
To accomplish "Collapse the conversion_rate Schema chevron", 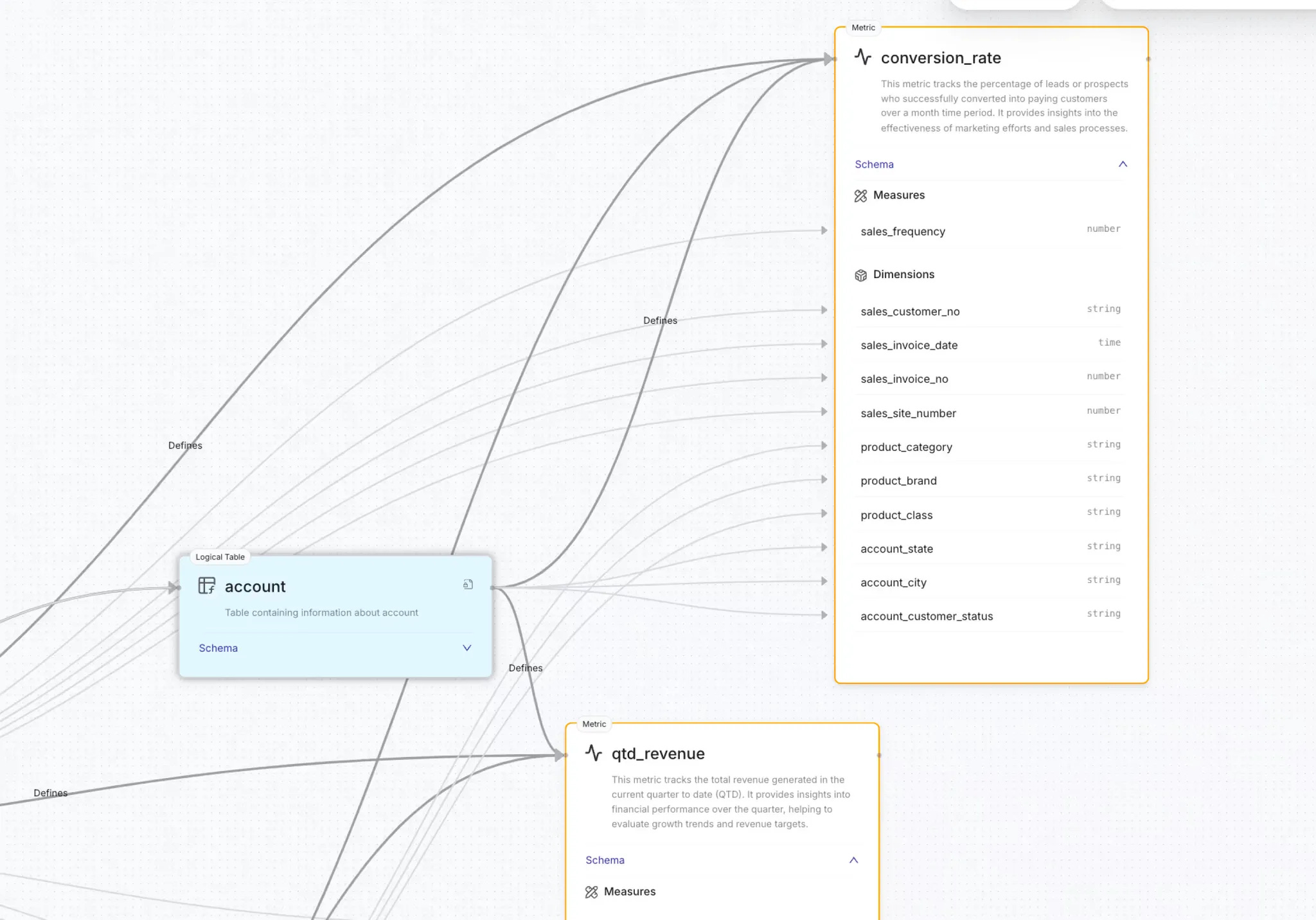I will (1123, 164).
